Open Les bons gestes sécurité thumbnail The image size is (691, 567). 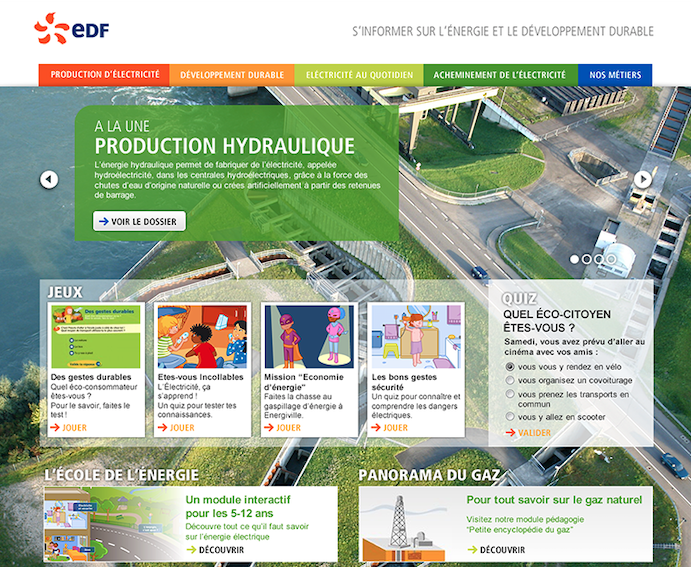tap(416, 337)
